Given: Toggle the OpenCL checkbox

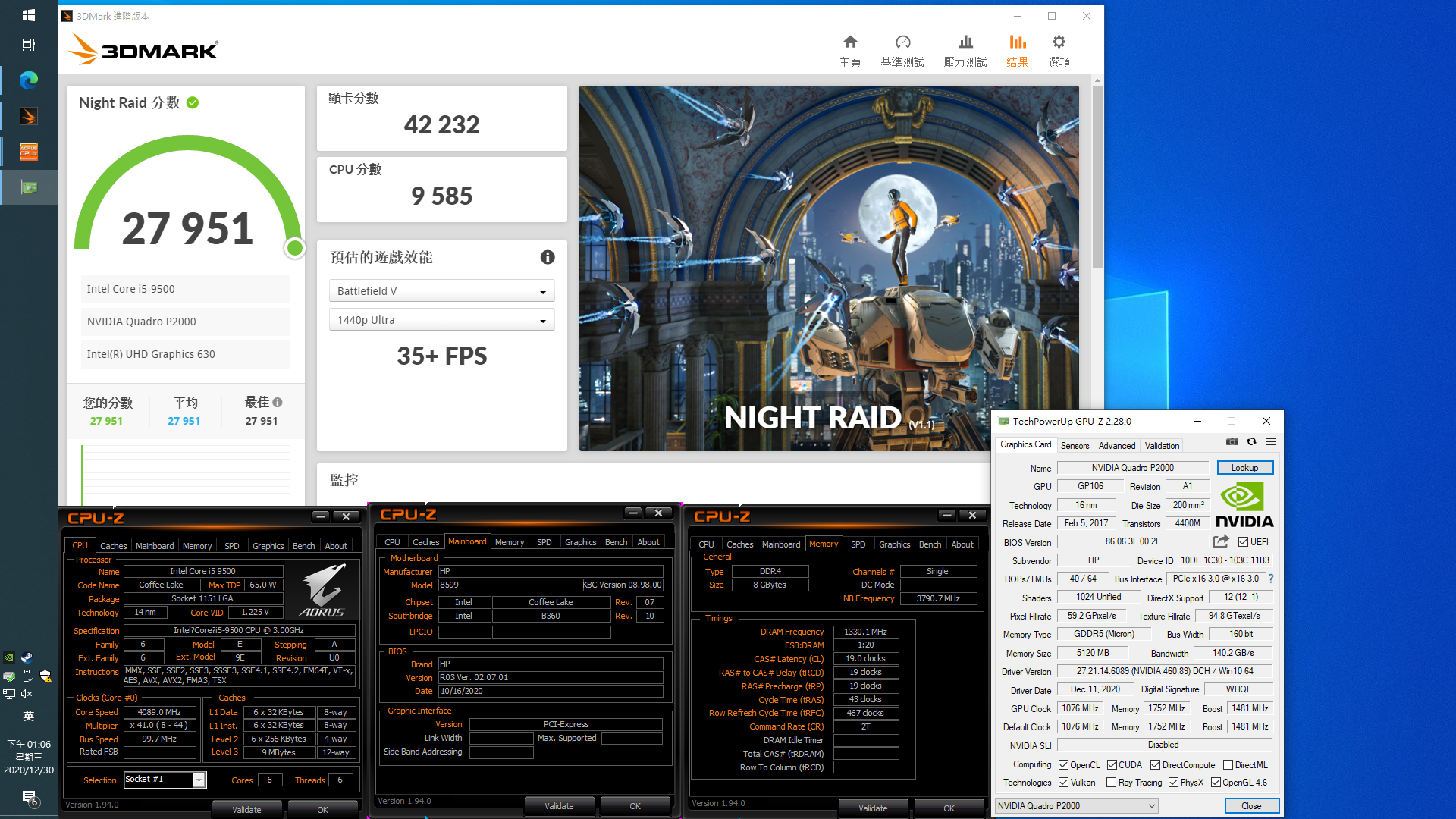Looking at the screenshot, I should 1063,765.
